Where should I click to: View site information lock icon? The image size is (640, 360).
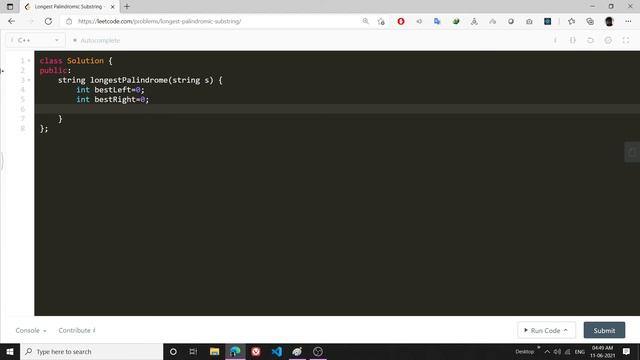coord(69,21)
